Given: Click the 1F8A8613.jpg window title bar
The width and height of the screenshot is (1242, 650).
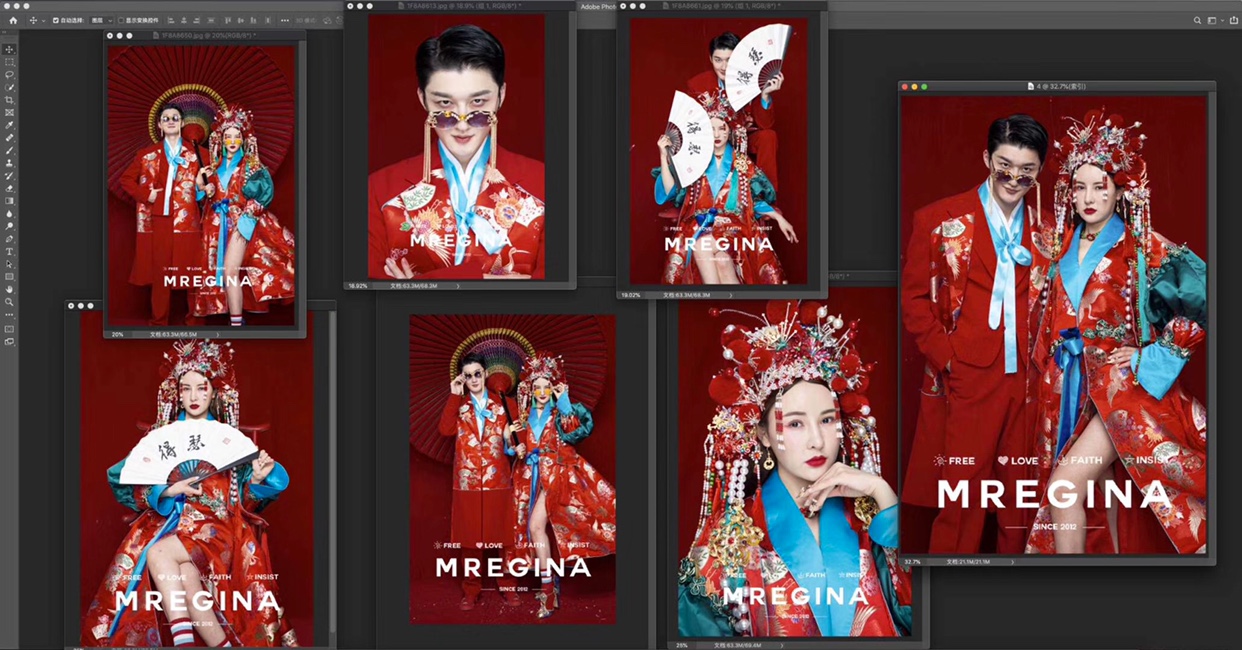Looking at the screenshot, I should (460, 6).
